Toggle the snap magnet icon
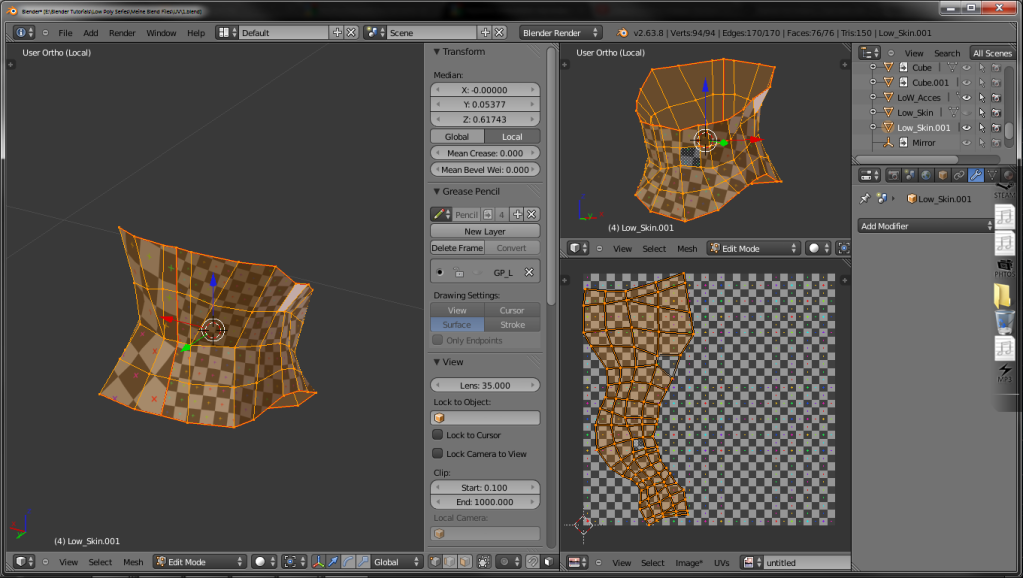 [x=533, y=562]
